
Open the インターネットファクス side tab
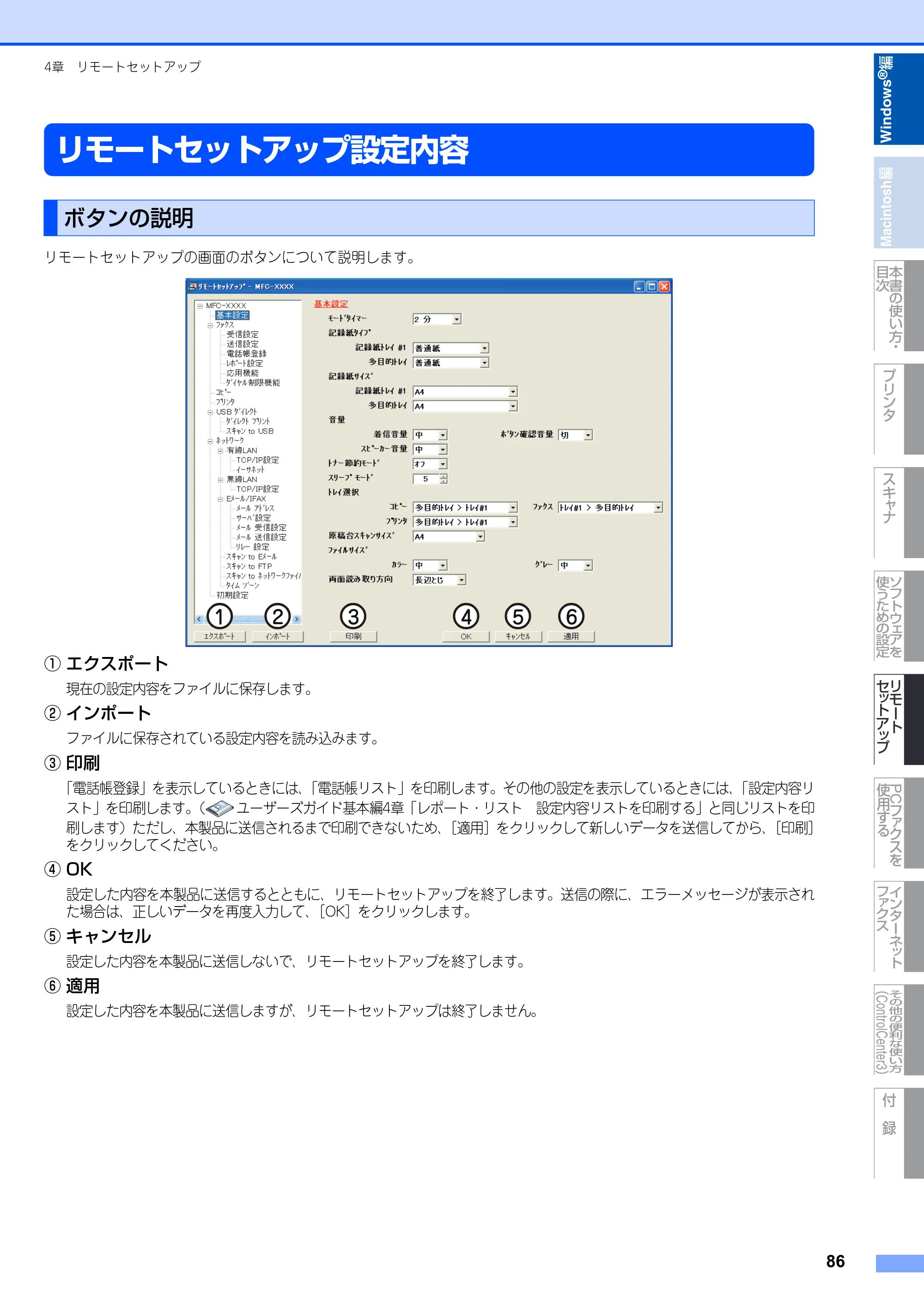pyautogui.click(x=899, y=926)
